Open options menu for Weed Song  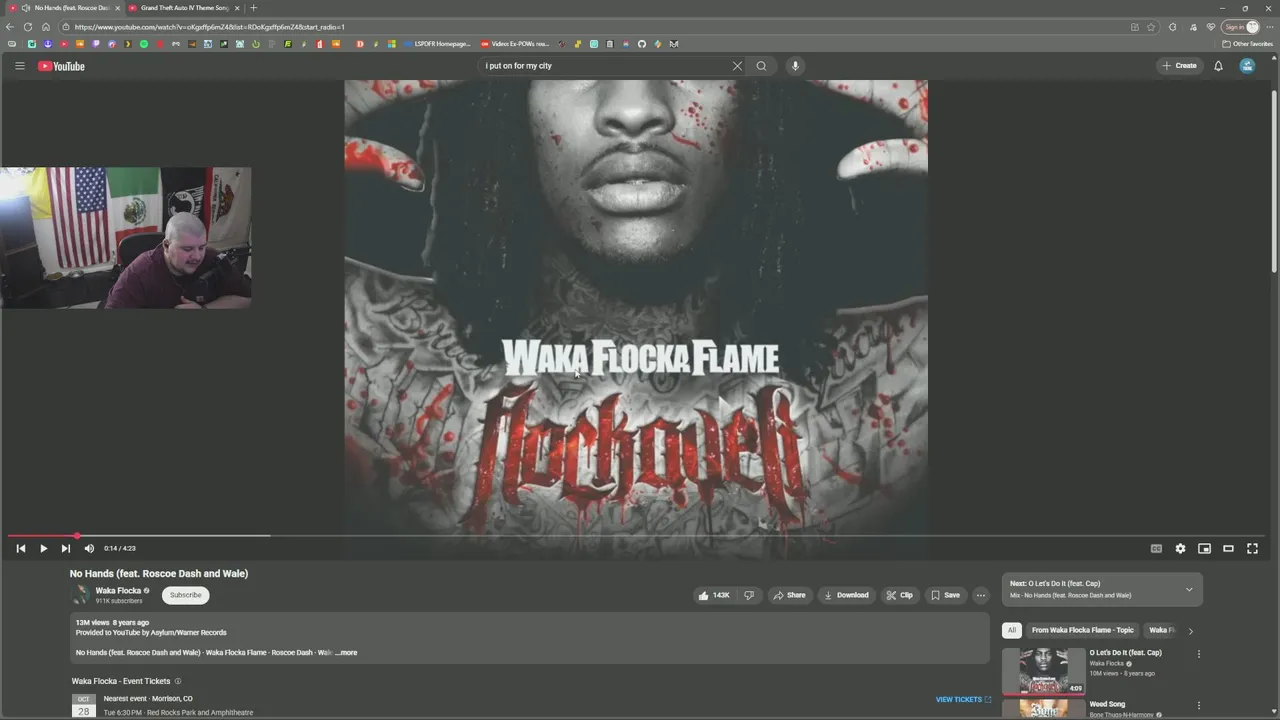[1199, 706]
